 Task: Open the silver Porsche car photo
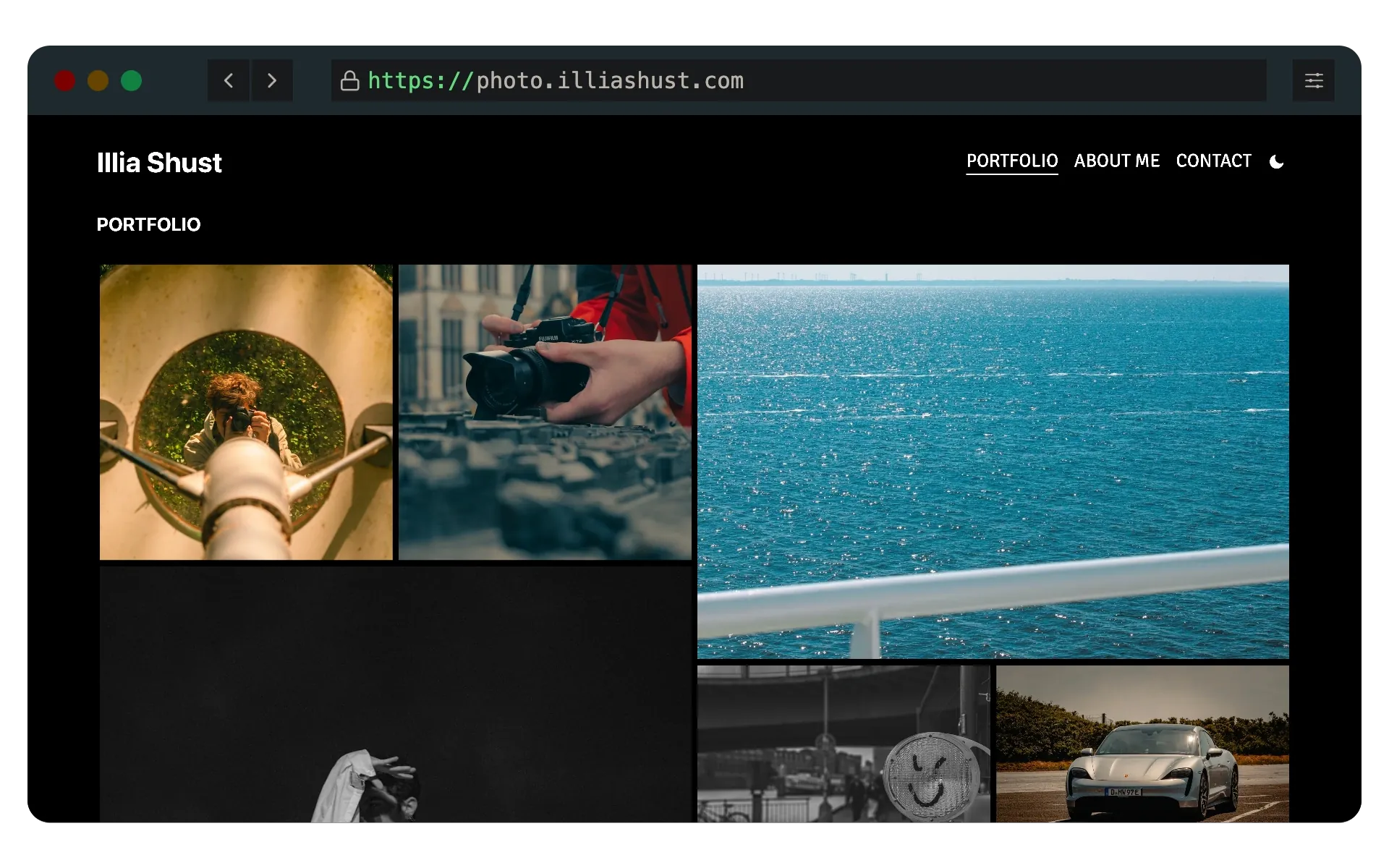pyautogui.click(x=1142, y=744)
